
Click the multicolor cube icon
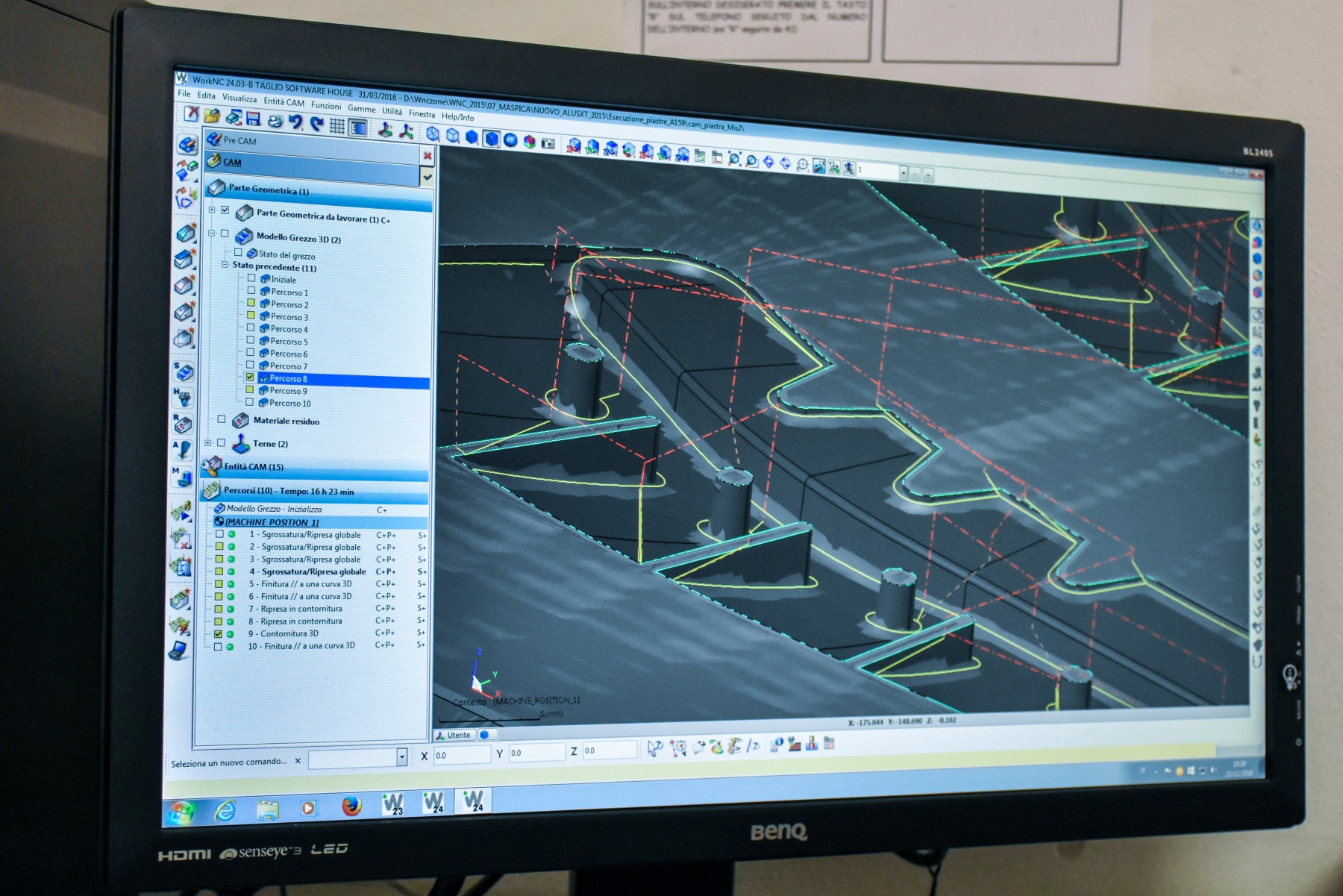[x=529, y=141]
